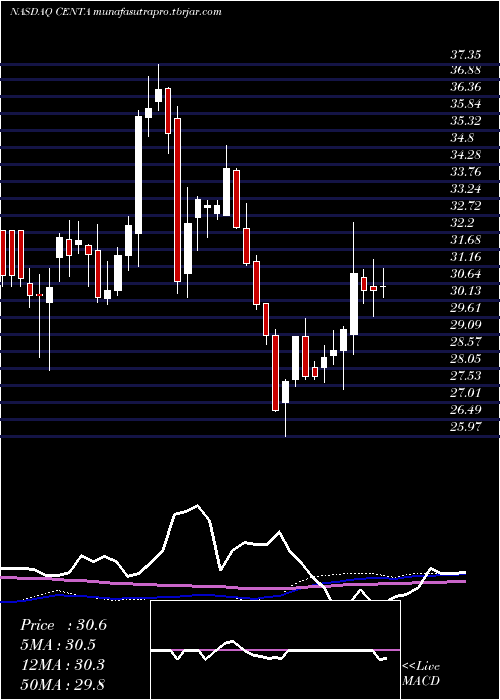
Task: Click the 50MA : 29.8 readout
Action: [62, 684]
